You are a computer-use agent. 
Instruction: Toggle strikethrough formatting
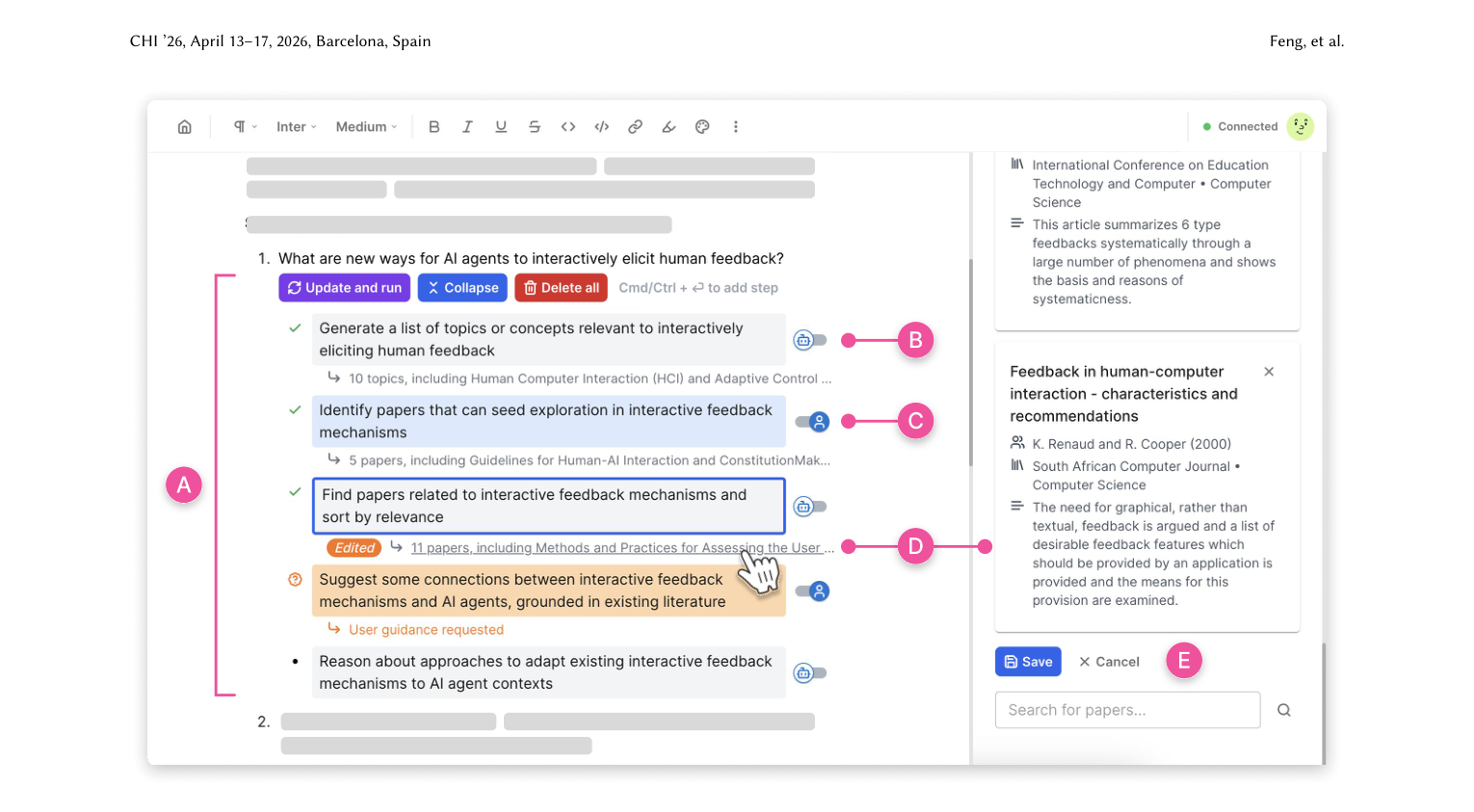tap(535, 127)
